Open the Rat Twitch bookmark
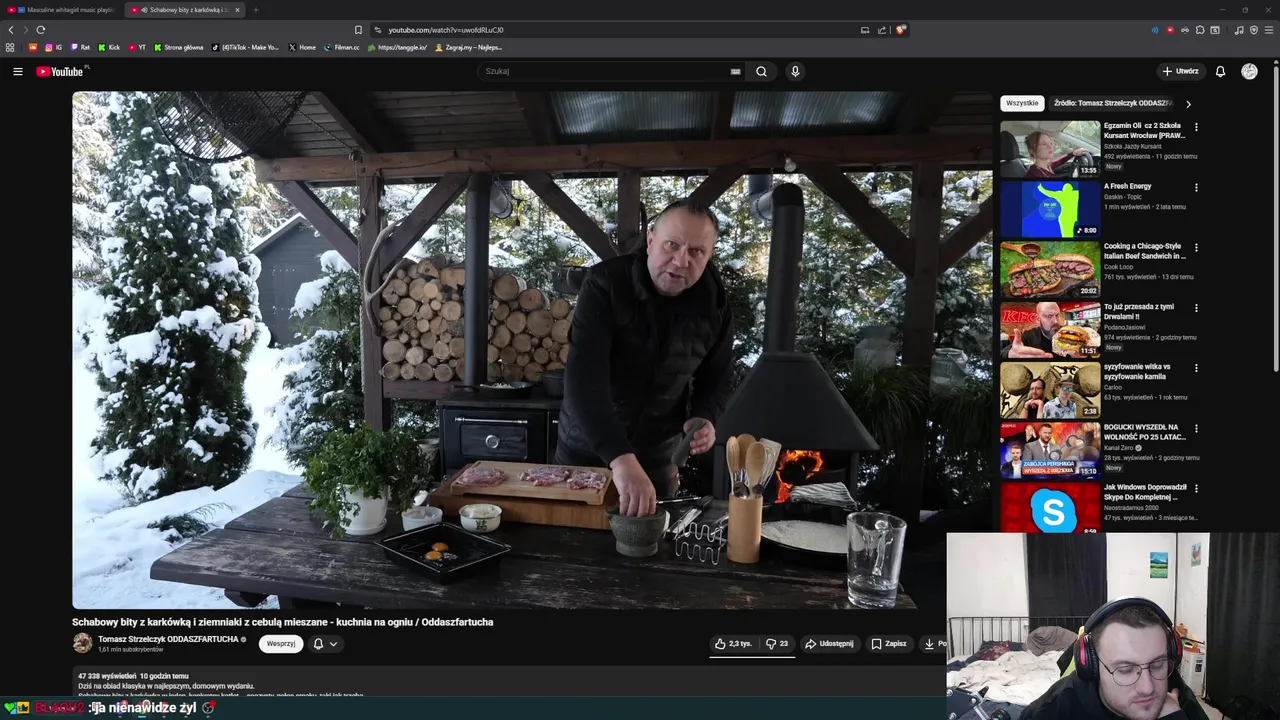 80,47
